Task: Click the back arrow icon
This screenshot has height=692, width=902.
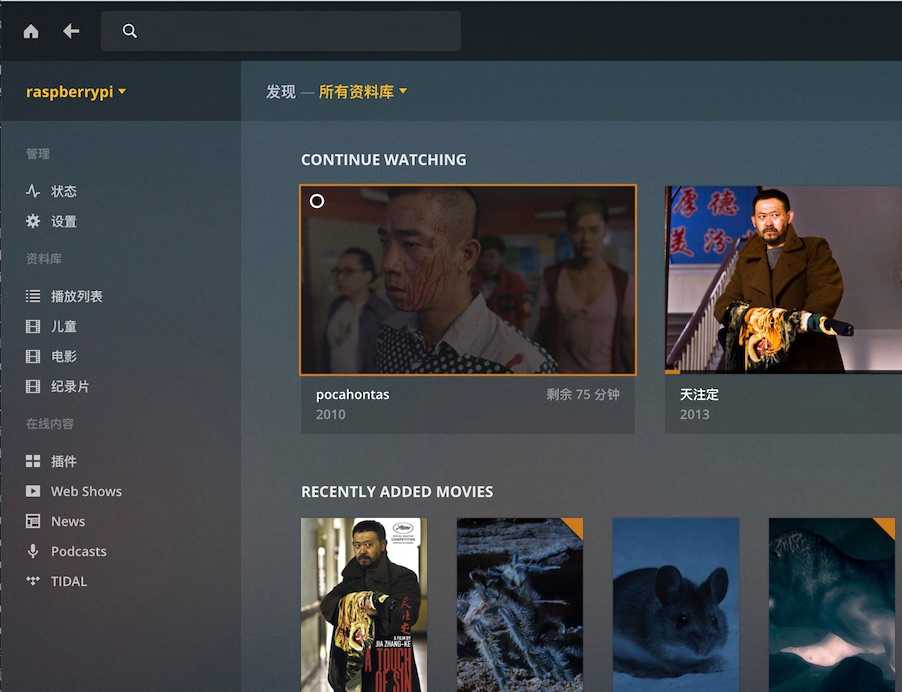Action: 71,31
